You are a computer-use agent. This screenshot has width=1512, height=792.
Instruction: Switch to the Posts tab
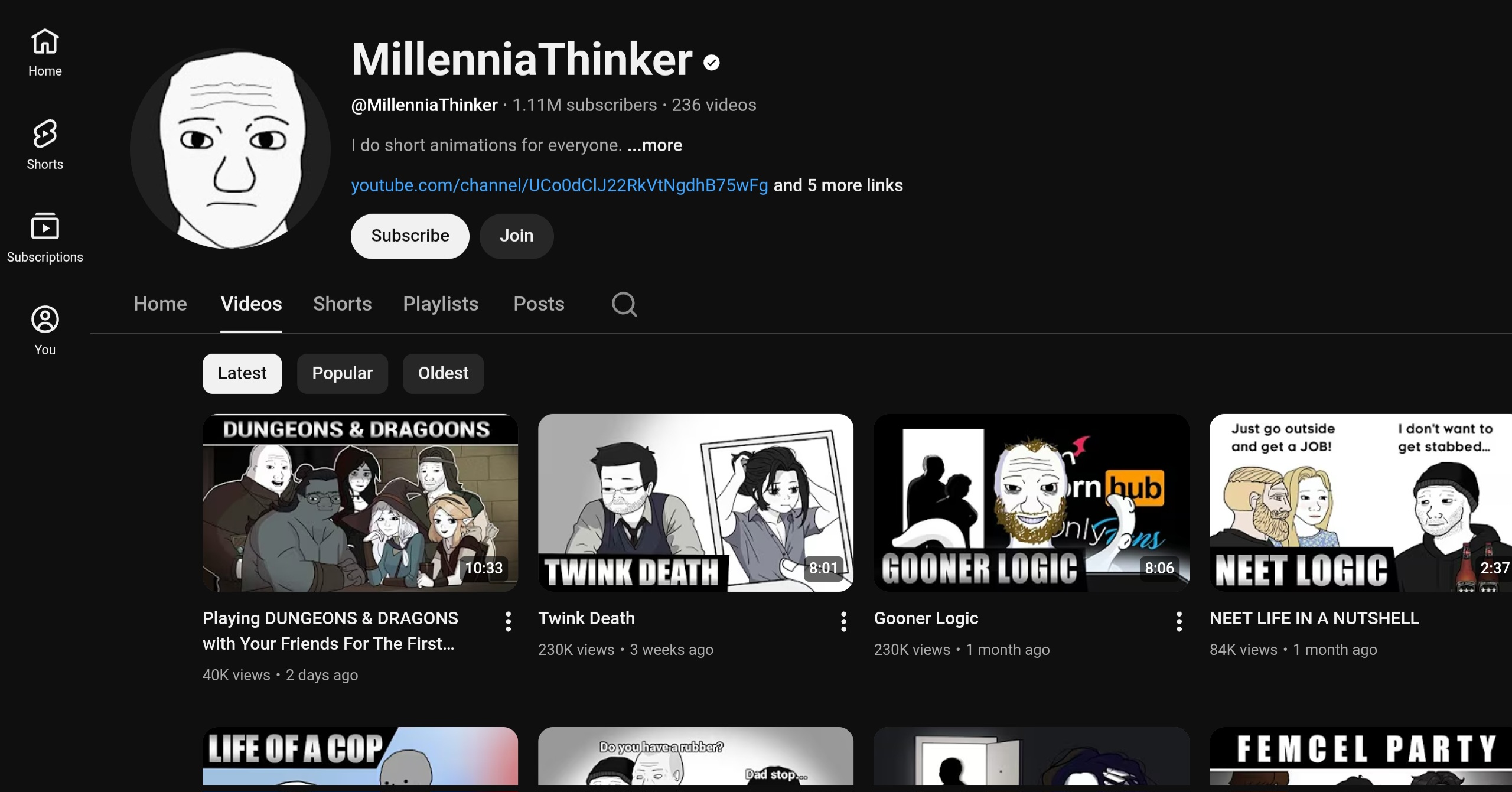click(x=539, y=304)
